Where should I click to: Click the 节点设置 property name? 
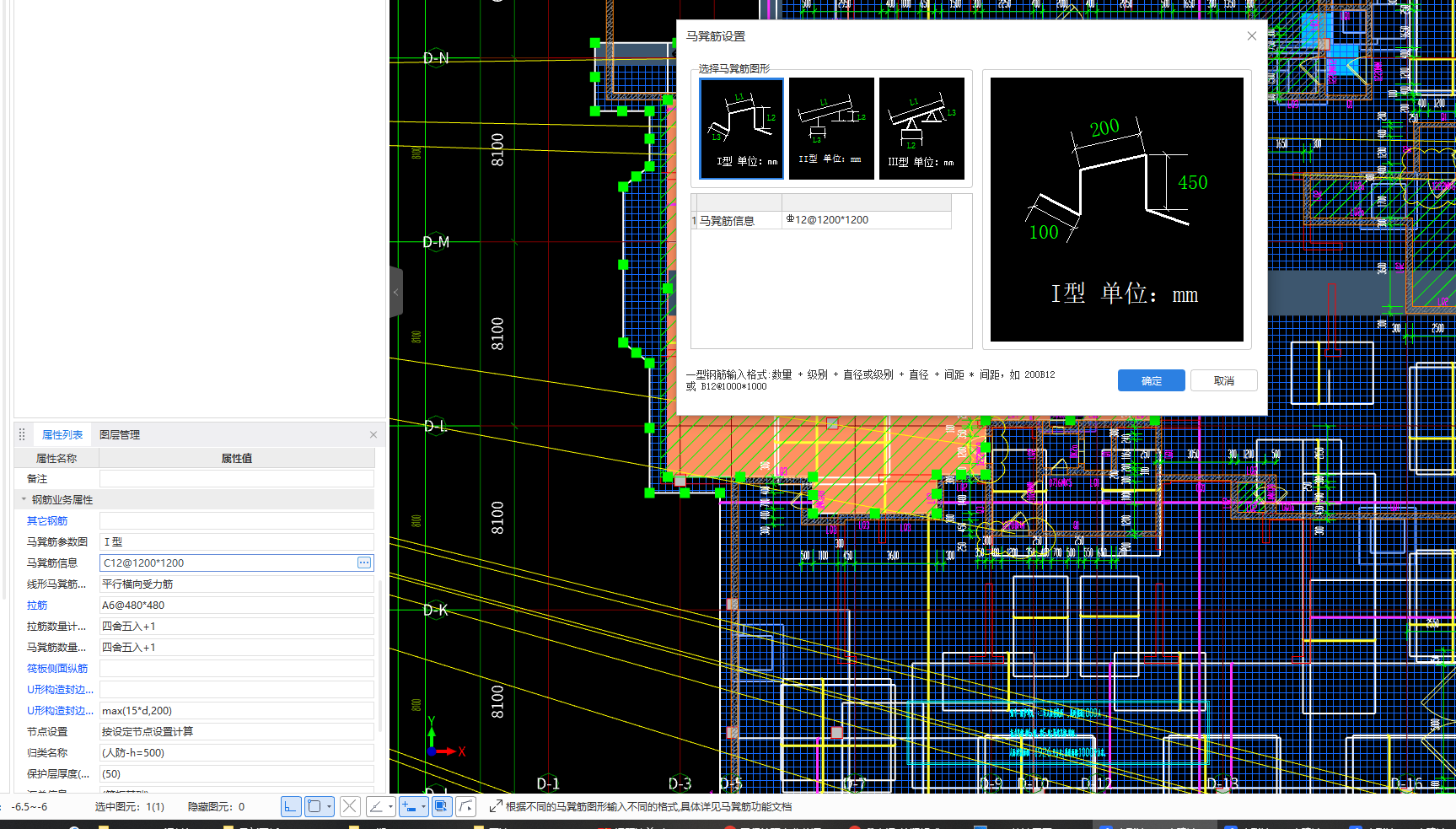coord(47,732)
